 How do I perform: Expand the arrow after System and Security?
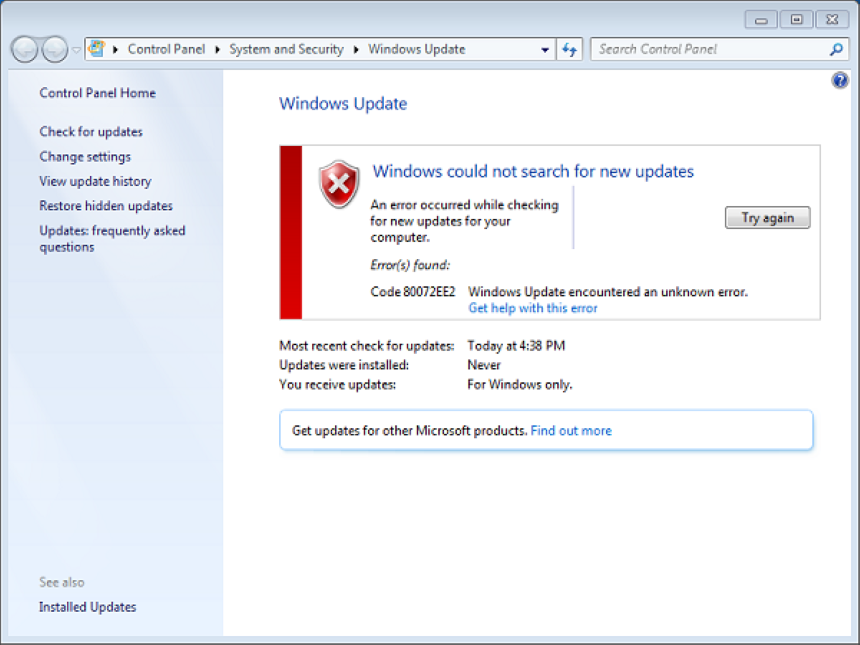[356, 49]
